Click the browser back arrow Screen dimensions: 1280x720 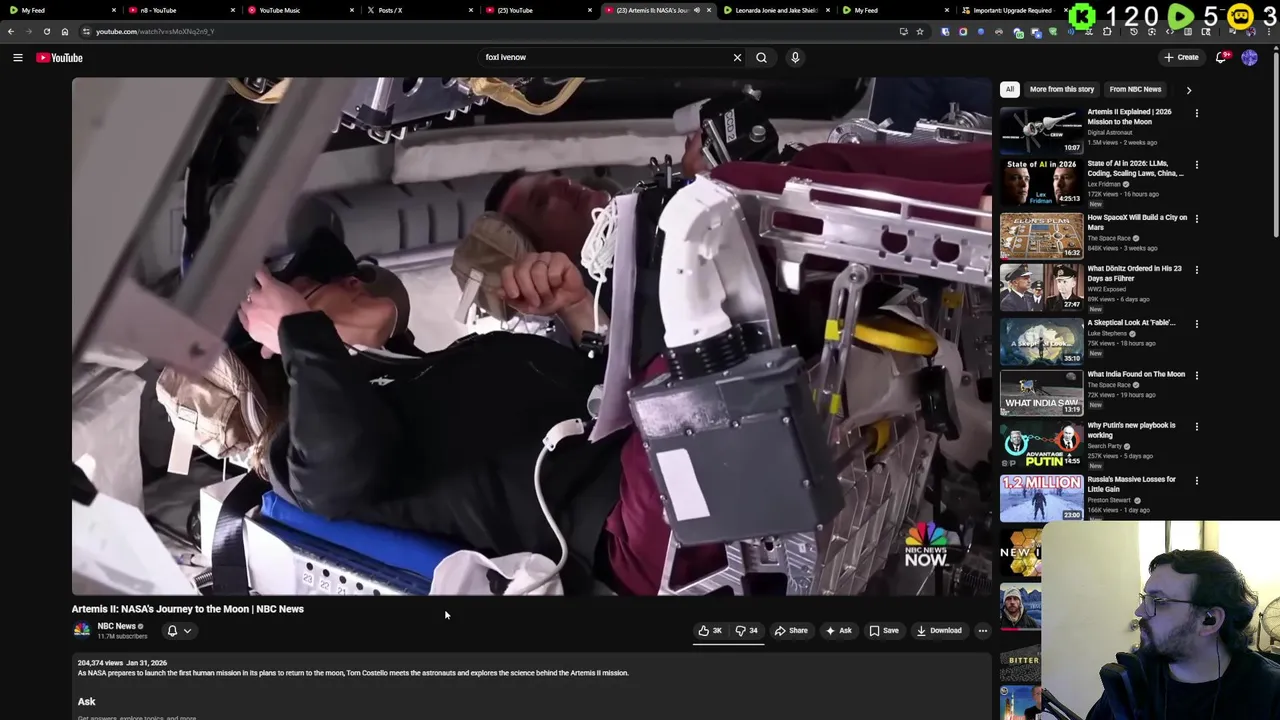(11, 32)
